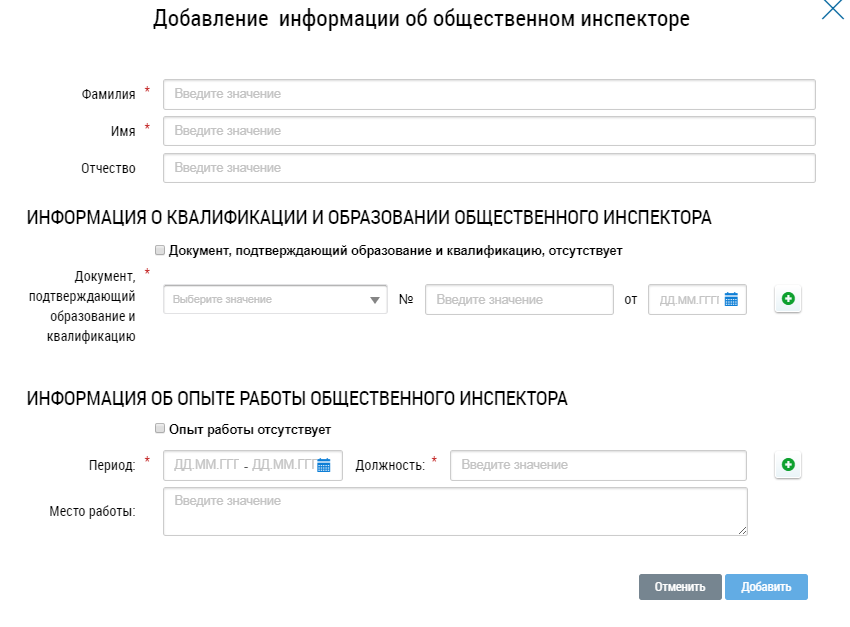Image resolution: width=850 pixels, height=627 pixels.
Task: Enable 'Опыт работы отсутствует' checkbox
Action: tap(160, 429)
